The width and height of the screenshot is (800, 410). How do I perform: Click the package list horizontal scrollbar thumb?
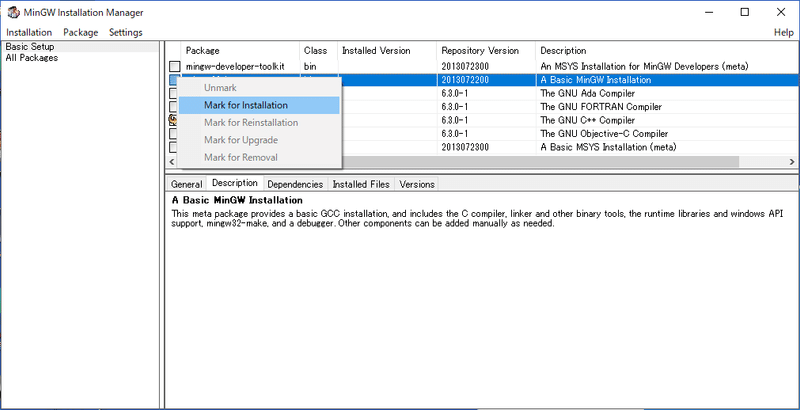coord(540,162)
